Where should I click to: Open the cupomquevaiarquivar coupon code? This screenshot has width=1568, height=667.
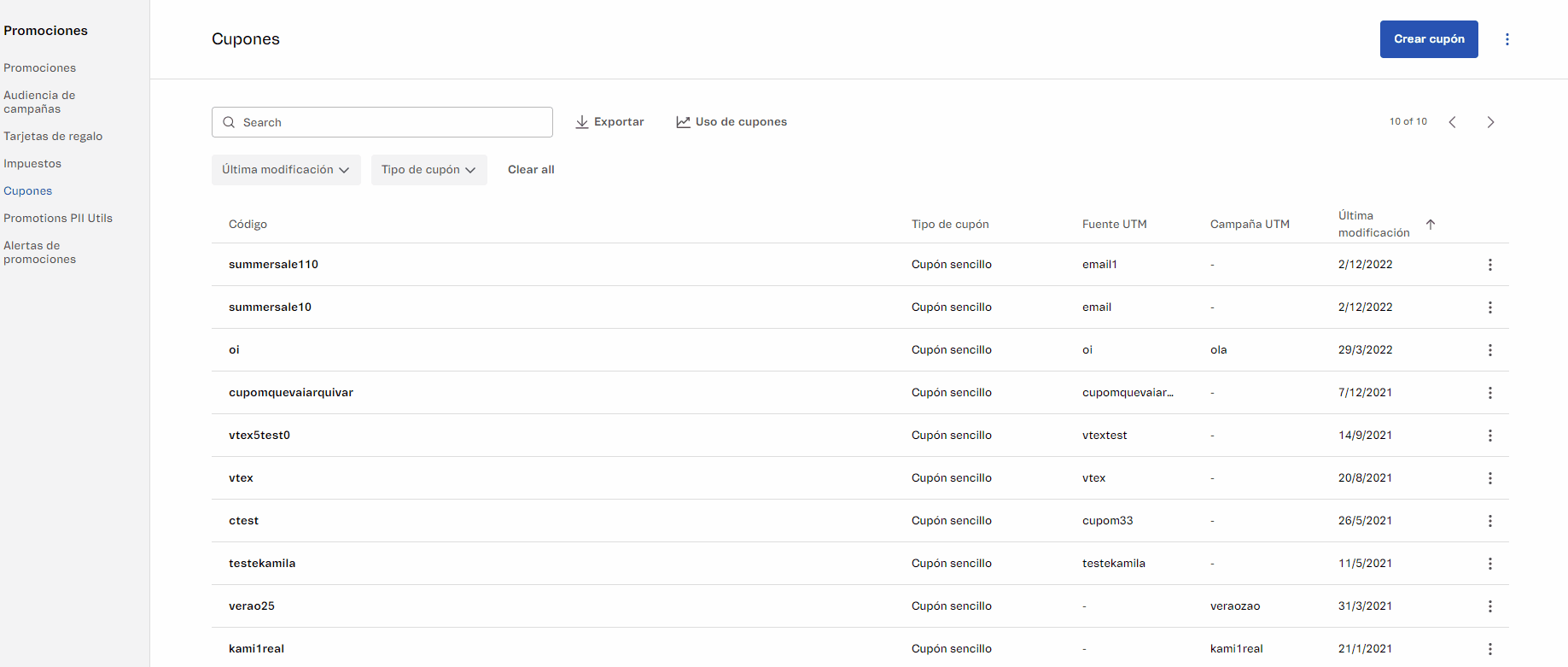(291, 393)
